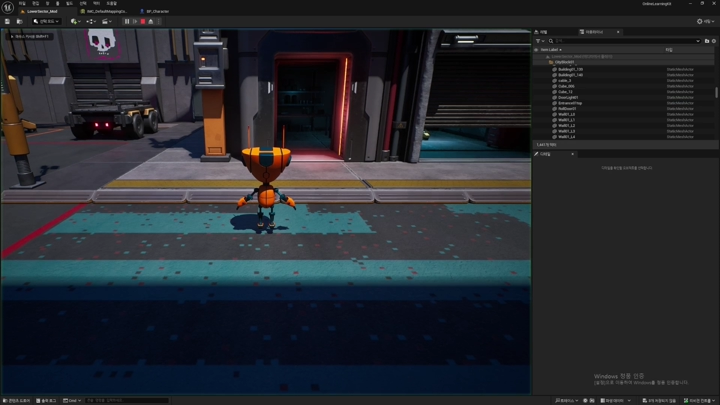Sort by the Type column header
Viewport: 720px width, 405px height.
(669, 50)
